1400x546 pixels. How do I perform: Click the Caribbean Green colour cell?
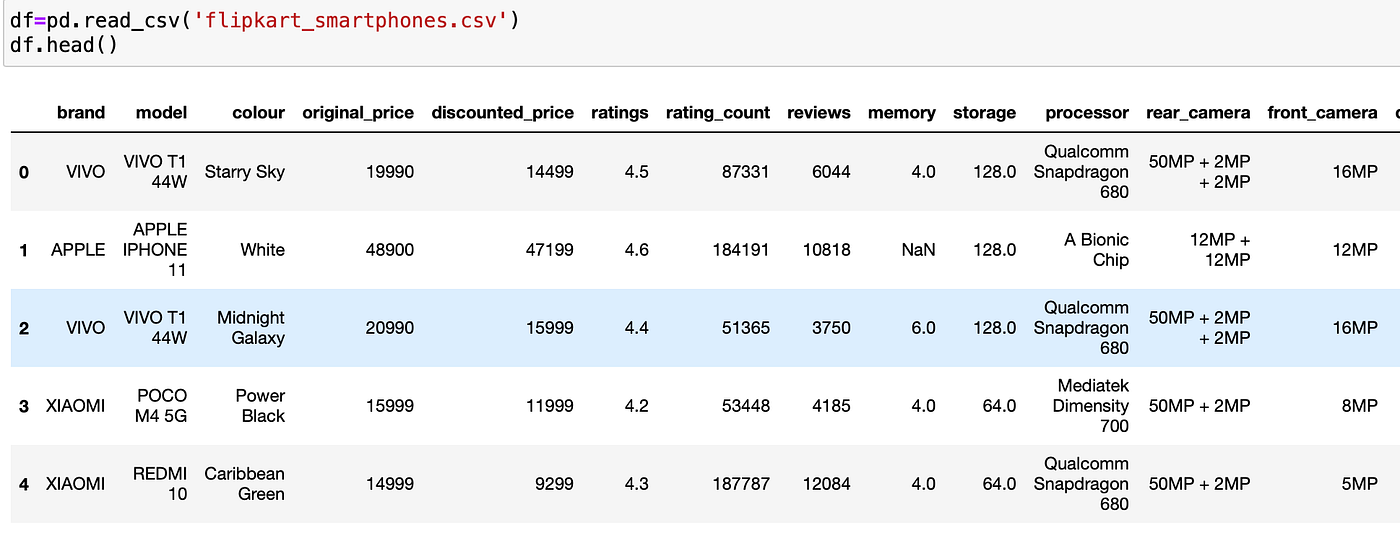244,484
